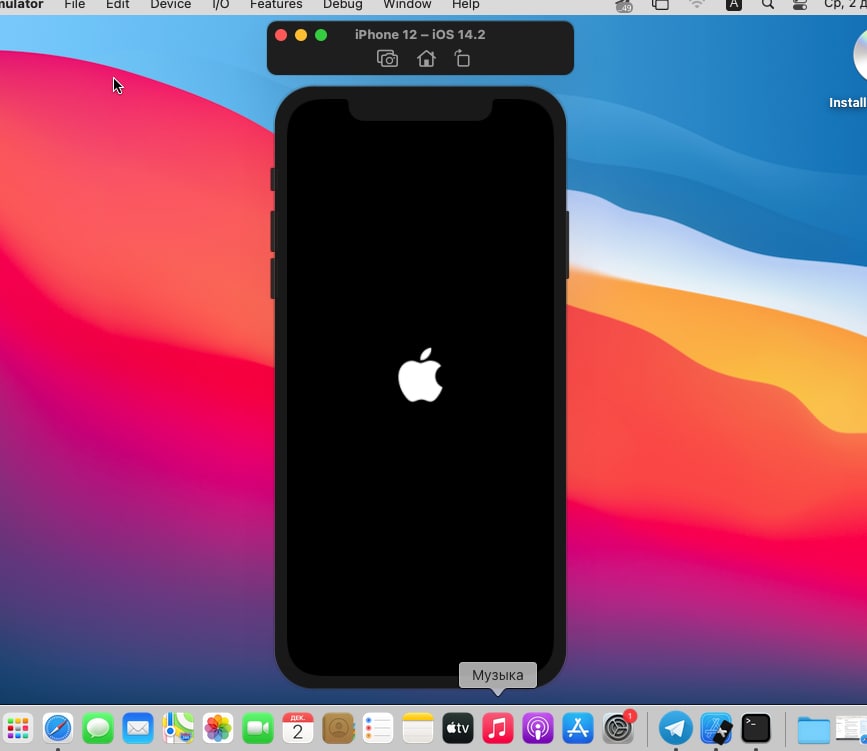Open System Preferences with notification badge
The width and height of the screenshot is (867, 751).
tap(618, 728)
